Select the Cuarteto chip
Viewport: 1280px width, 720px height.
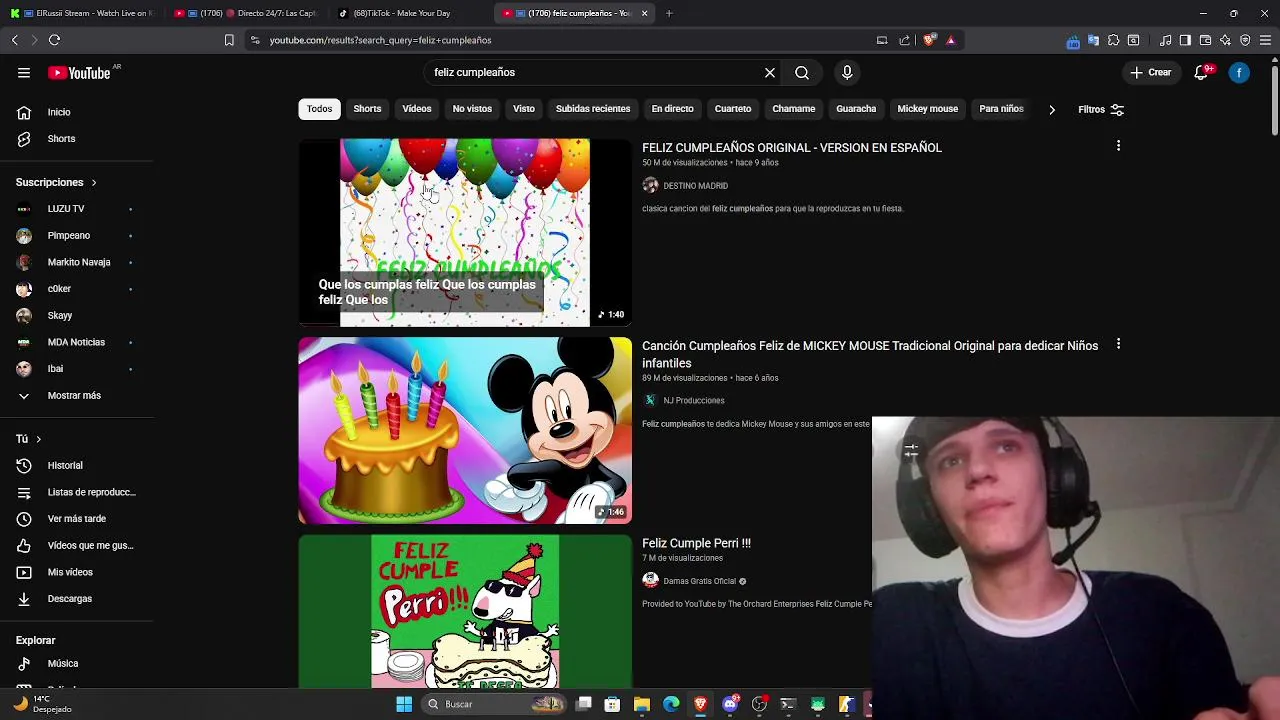coord(733,109)
